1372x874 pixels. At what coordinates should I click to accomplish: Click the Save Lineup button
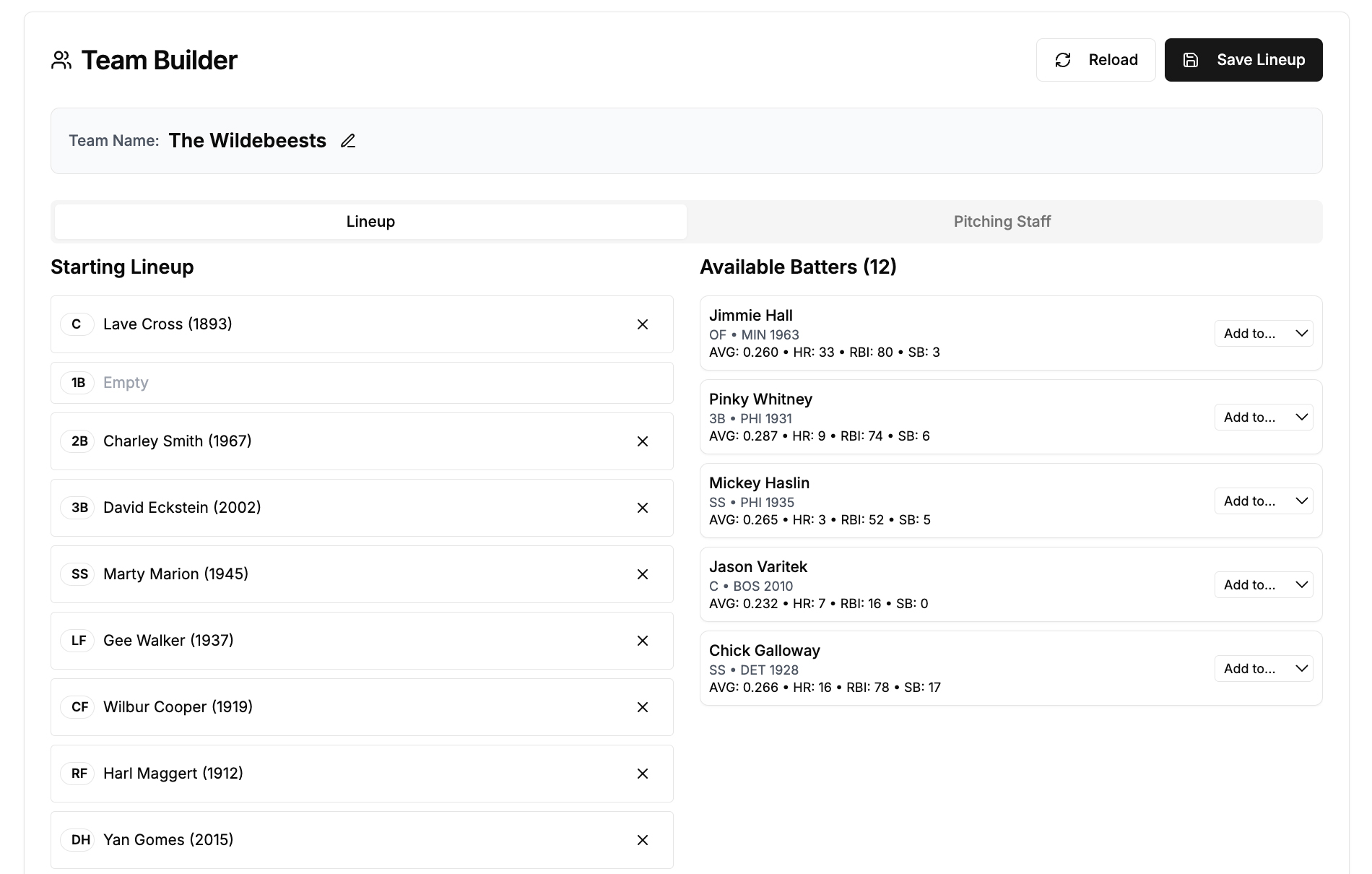click(x=1243, y=60)
